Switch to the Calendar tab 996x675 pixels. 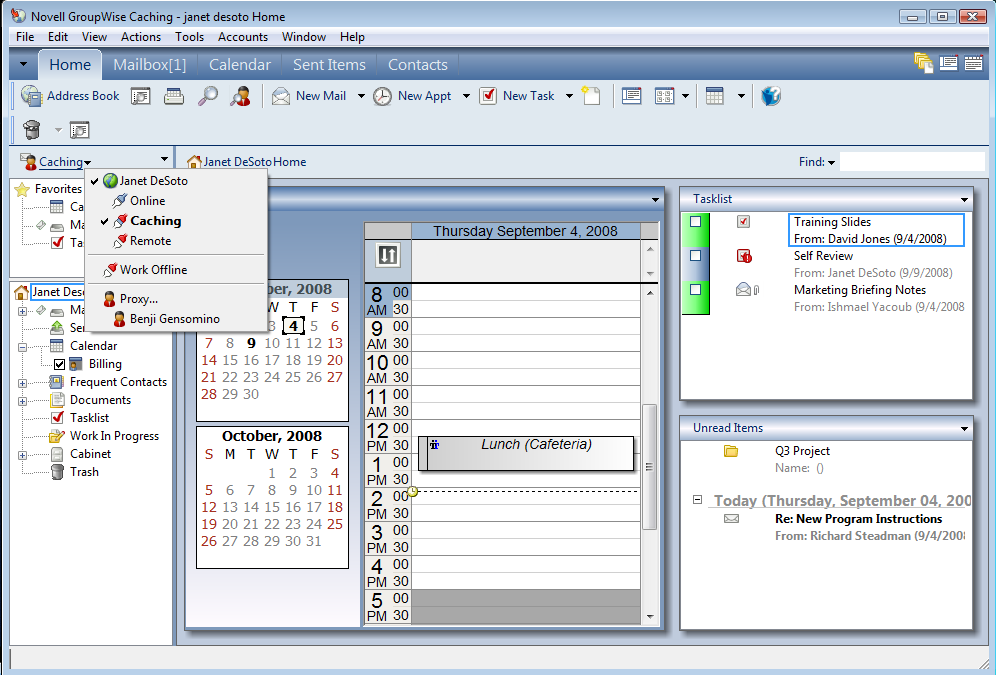[239, 65]
